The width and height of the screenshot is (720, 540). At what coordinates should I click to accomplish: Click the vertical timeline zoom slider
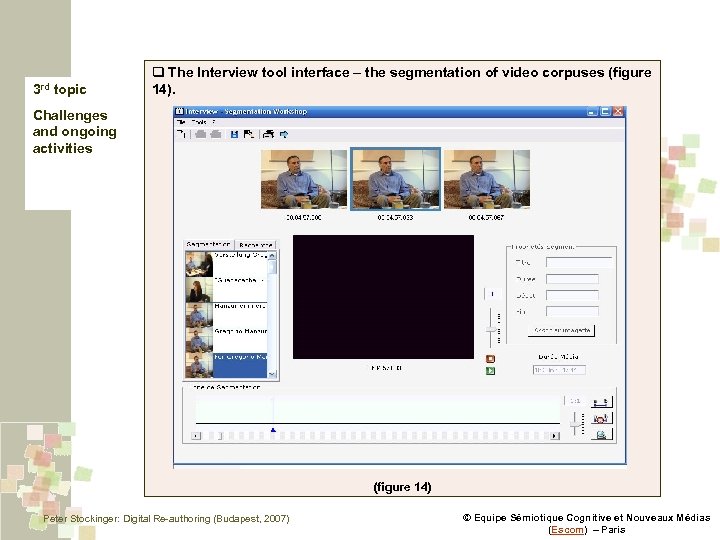pyautogui.click(x=576, y=423)
